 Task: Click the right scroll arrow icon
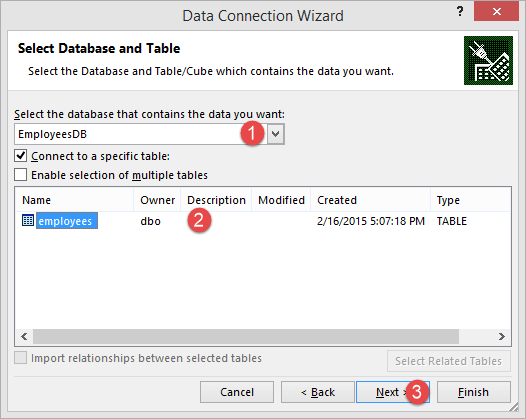(502, 336)
